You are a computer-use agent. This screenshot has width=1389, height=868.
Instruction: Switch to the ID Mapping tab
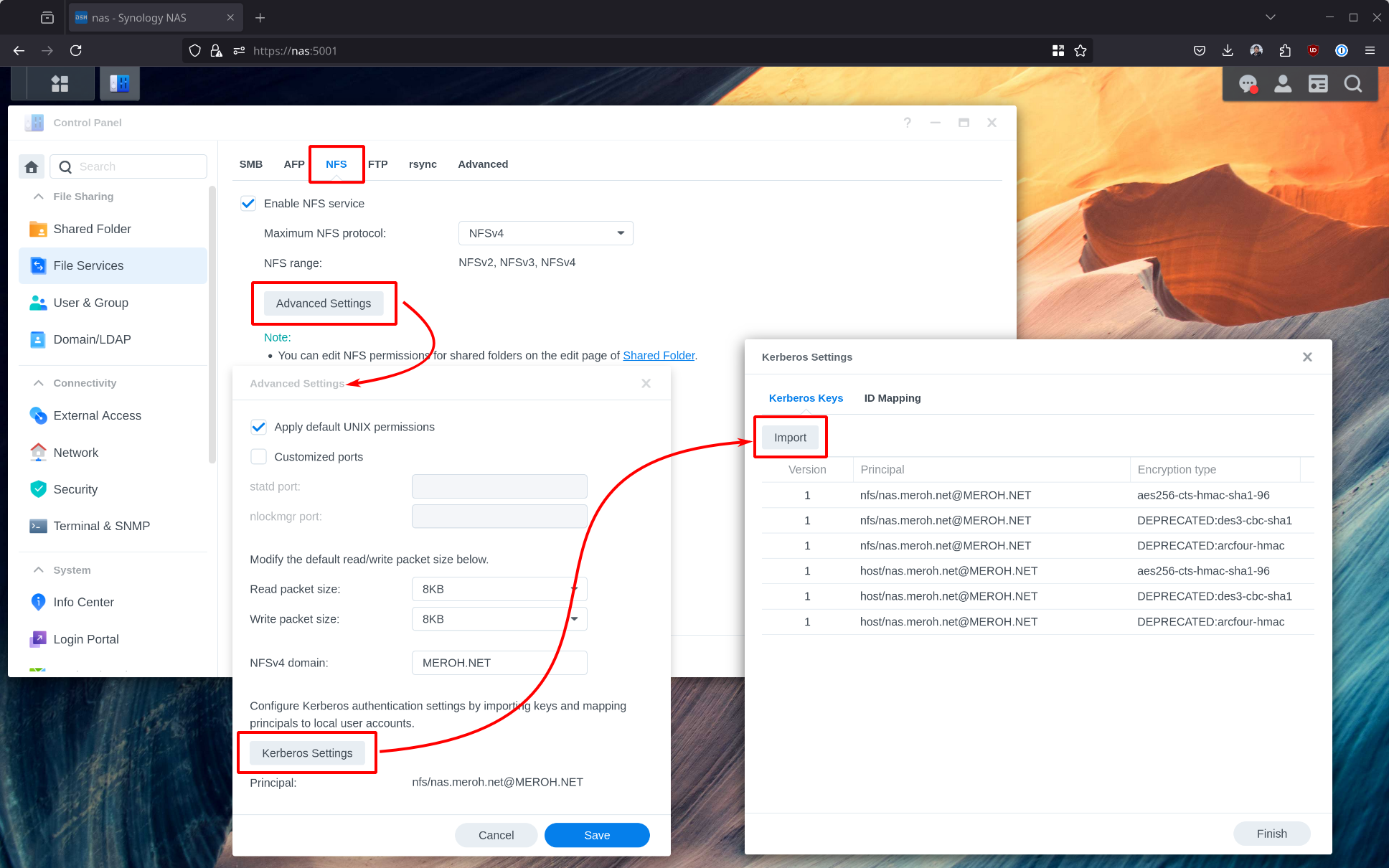click(892, 397)
